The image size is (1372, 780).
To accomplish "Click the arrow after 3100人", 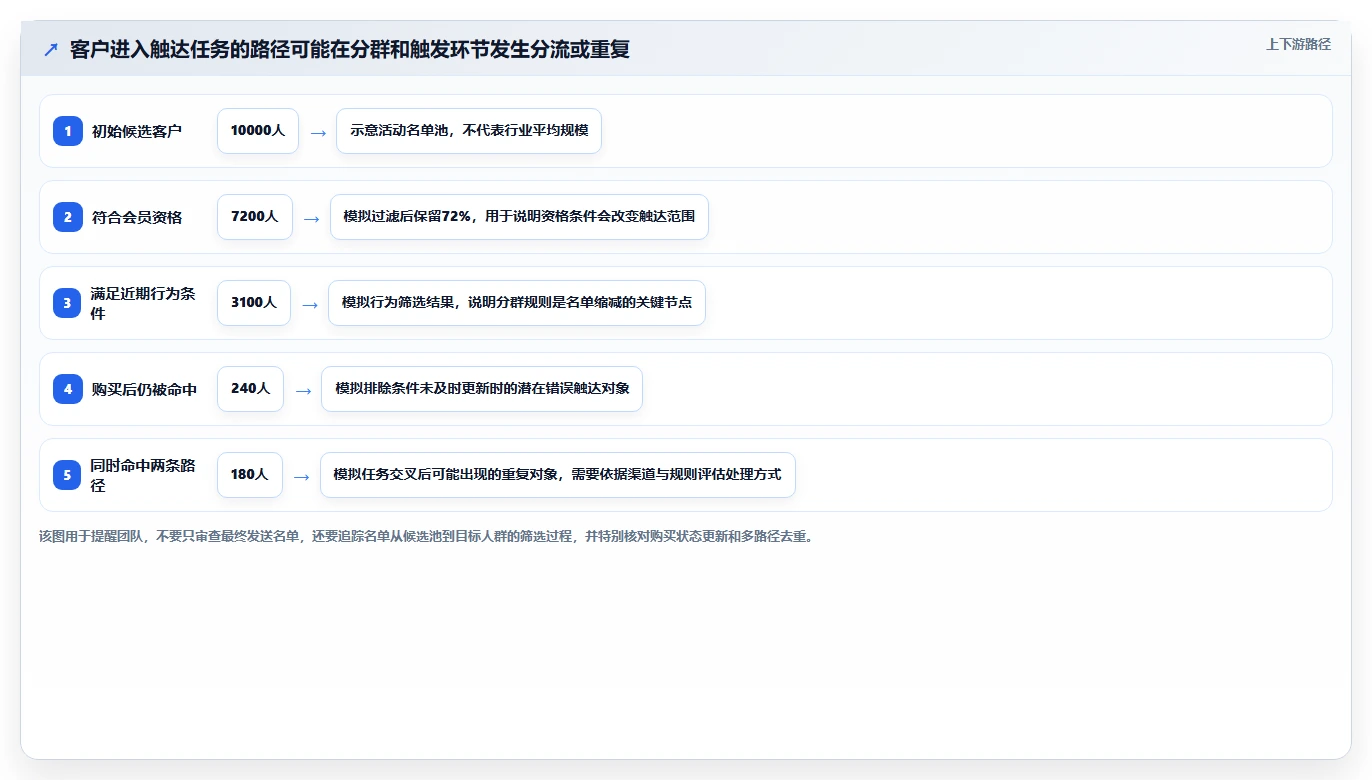I will coord(310,305).
